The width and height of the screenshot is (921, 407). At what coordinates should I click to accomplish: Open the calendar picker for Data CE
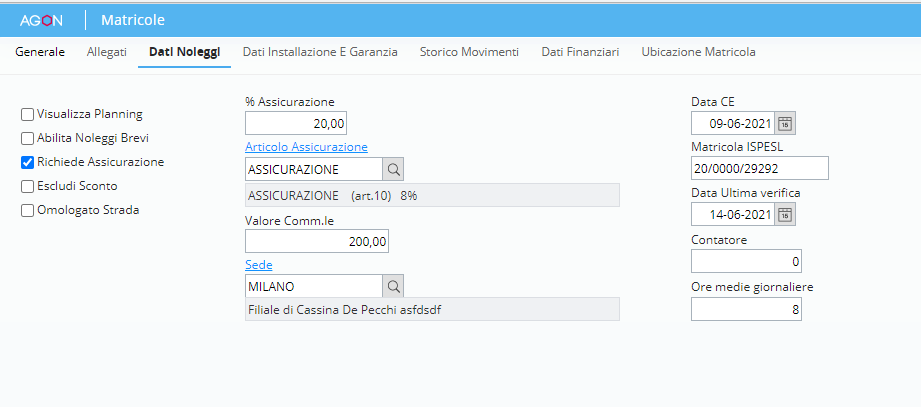pyautogui.click(x=785, y=123)
